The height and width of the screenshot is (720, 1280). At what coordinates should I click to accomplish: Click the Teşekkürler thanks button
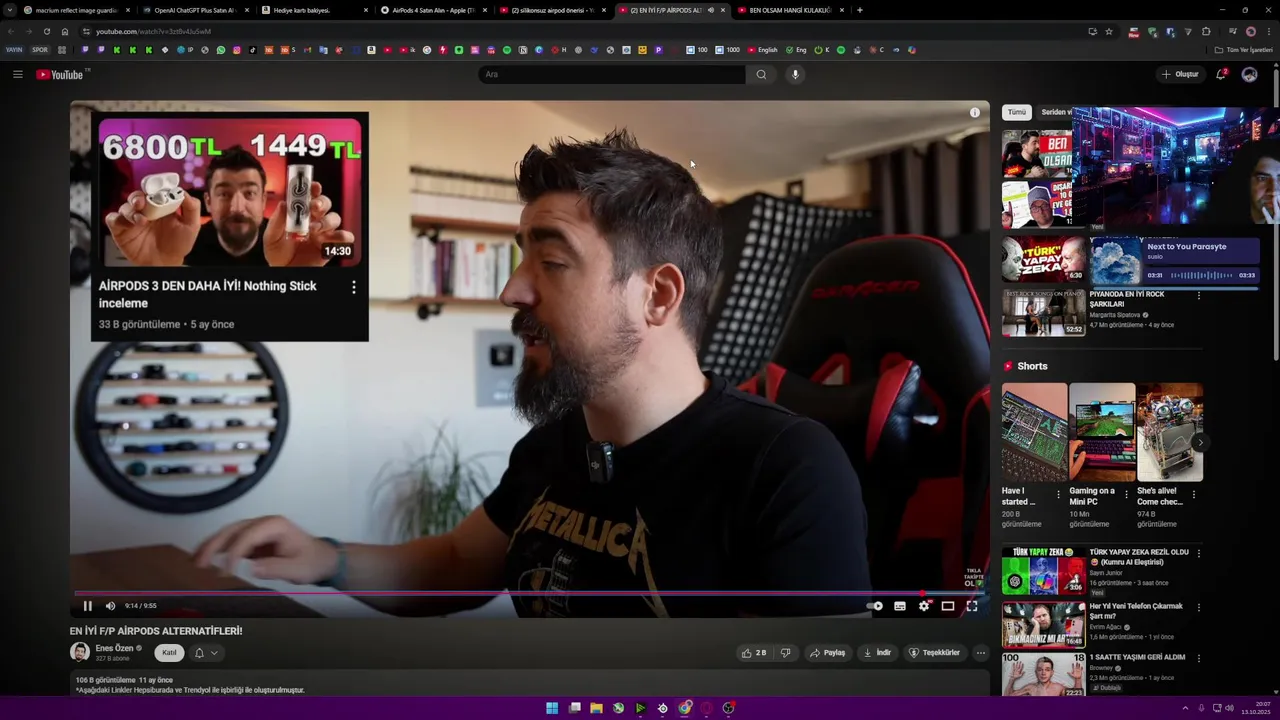(934, 653)
